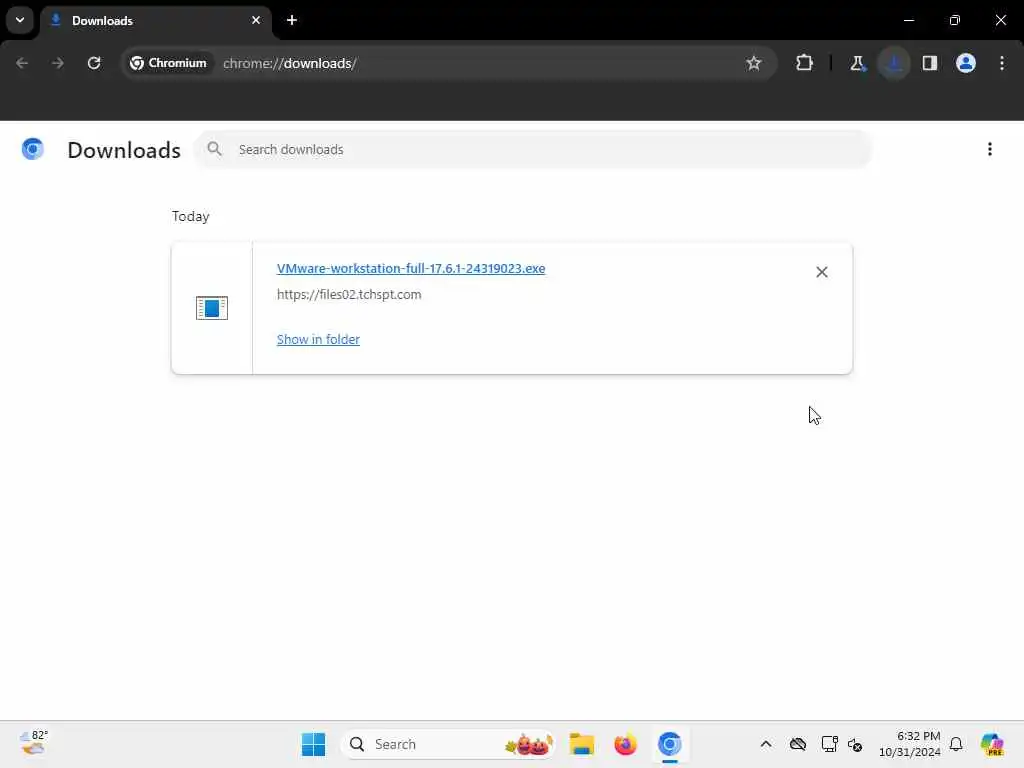Image resolution: width=1024 pixels, height=768 pixels.
Task: Click the Chromium site info chip
Action: point(168,63)
